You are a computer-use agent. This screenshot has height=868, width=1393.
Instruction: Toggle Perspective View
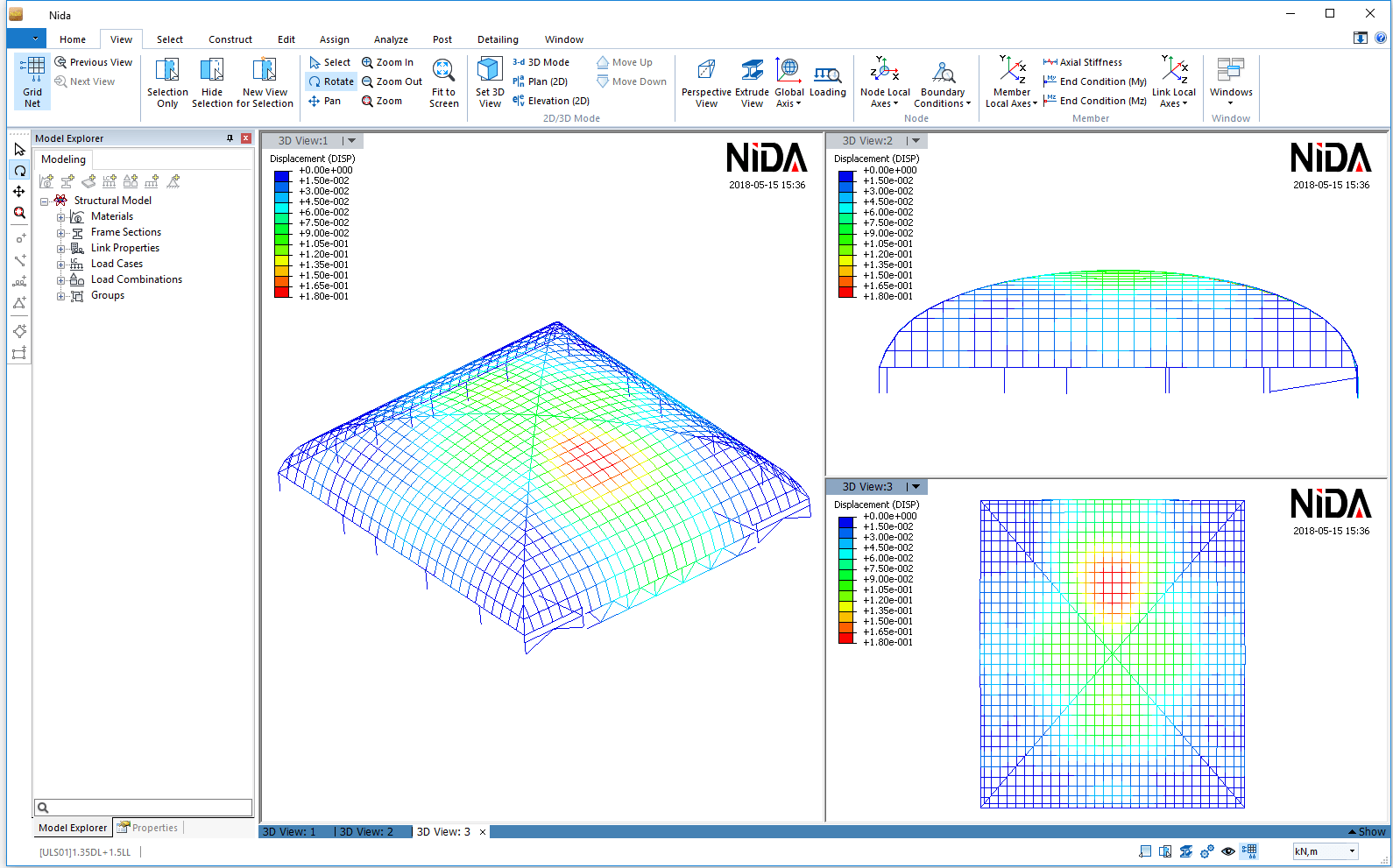tap(706, 82)
